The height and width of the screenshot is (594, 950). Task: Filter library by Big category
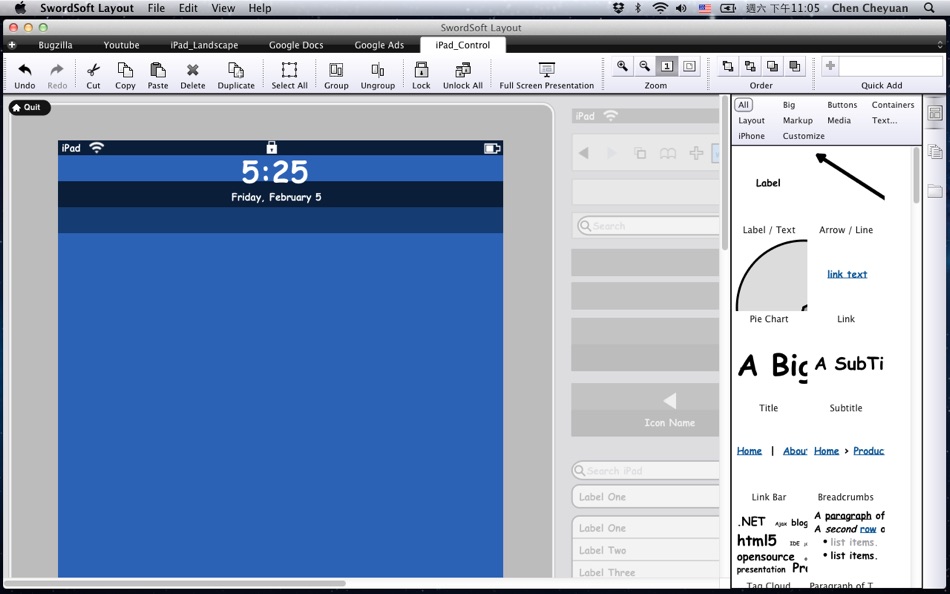pos(789,105)
